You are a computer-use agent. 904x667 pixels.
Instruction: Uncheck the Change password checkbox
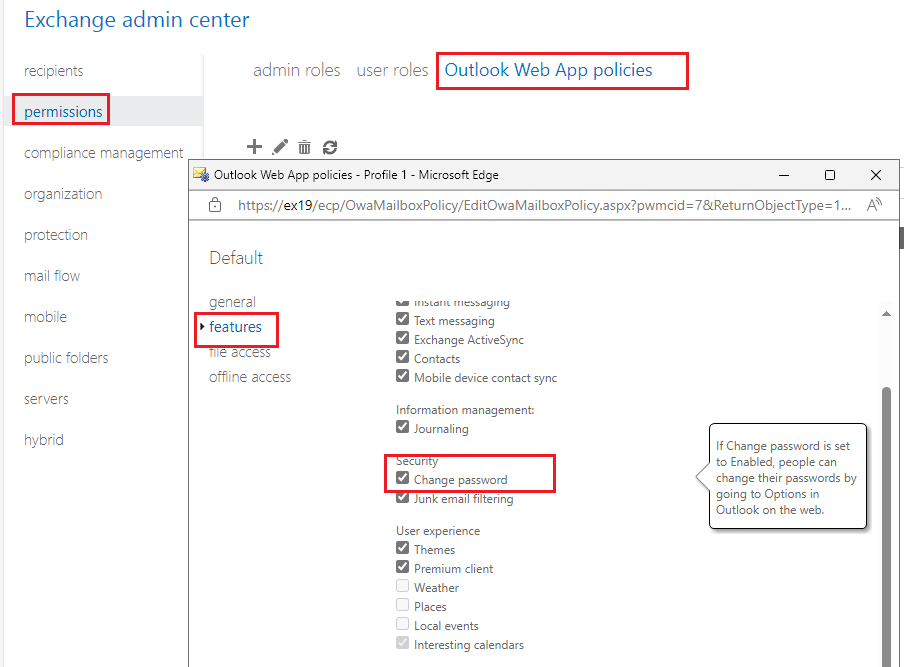402,478
